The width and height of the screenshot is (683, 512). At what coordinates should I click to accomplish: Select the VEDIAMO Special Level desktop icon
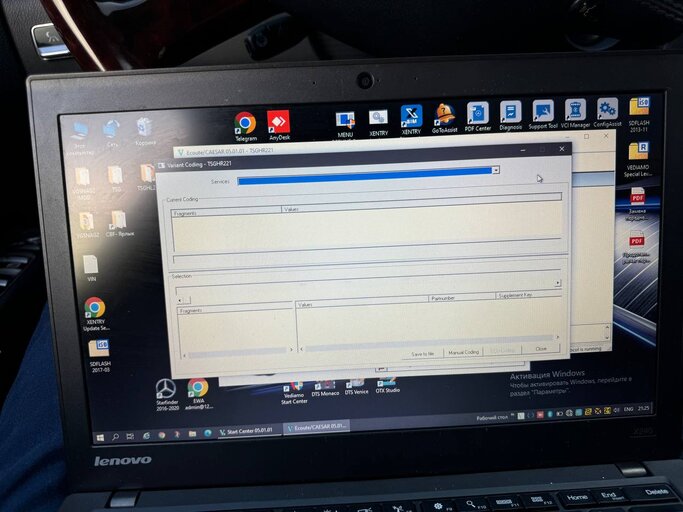point(638,159)
